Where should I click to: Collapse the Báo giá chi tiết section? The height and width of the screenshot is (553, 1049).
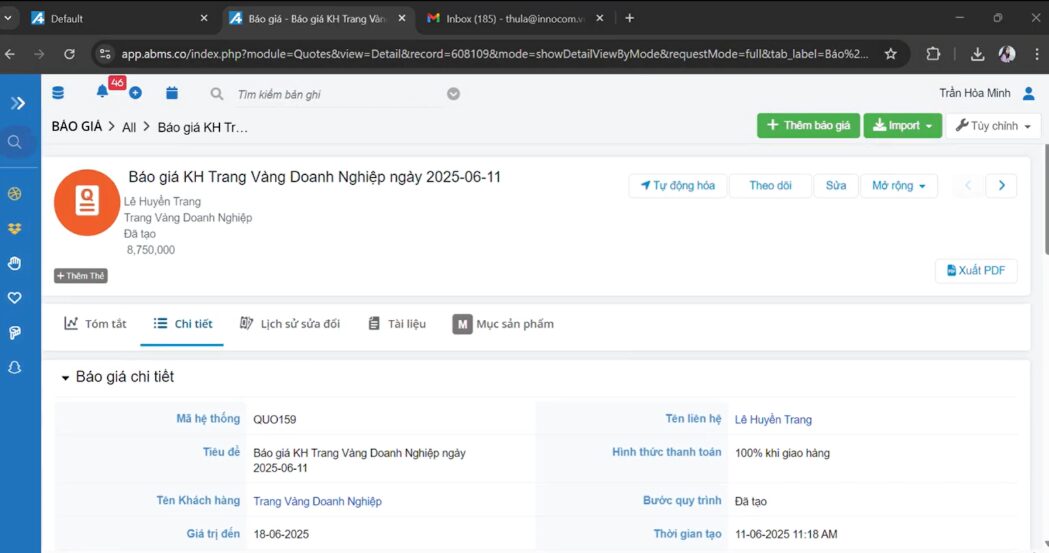66,378
